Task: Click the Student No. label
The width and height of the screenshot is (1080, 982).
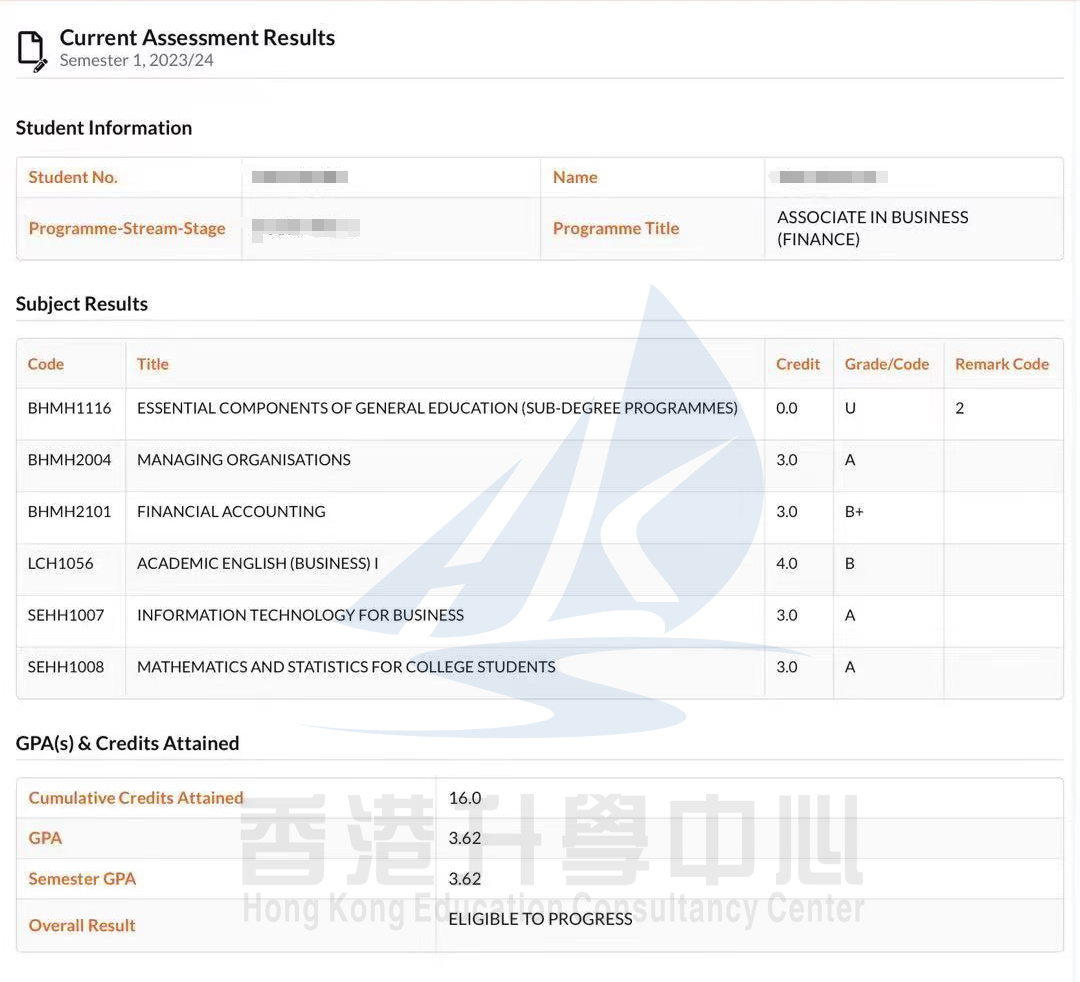Action: click(73, 178)
